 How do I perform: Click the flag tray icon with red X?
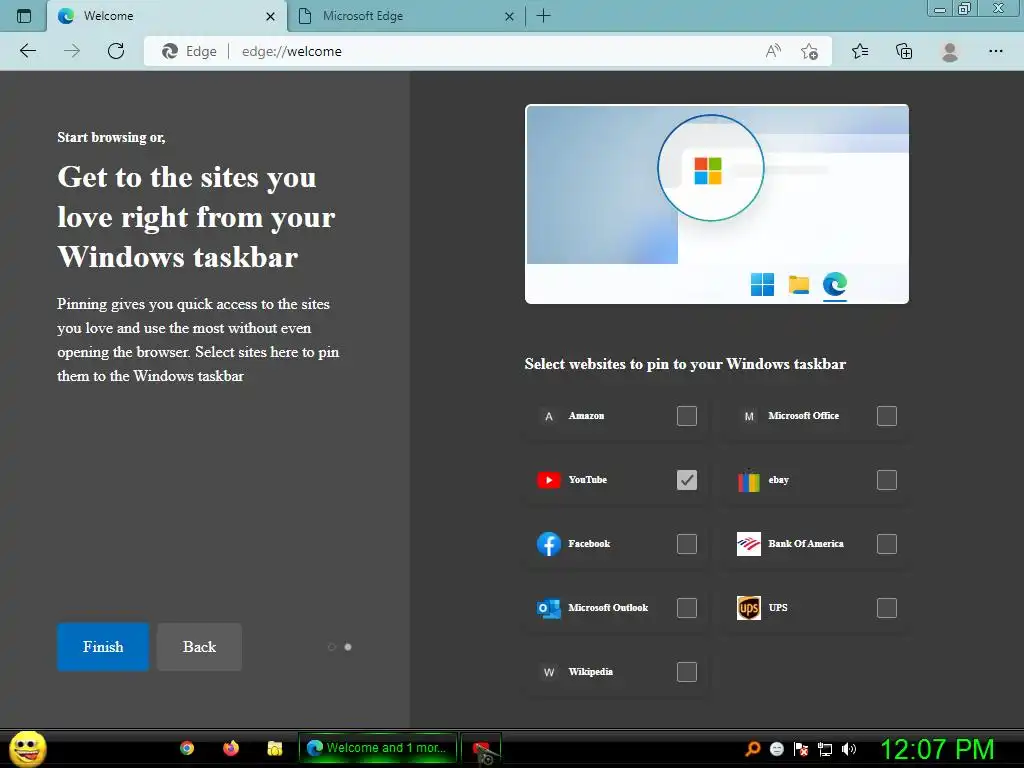click(x=801, y=749)
